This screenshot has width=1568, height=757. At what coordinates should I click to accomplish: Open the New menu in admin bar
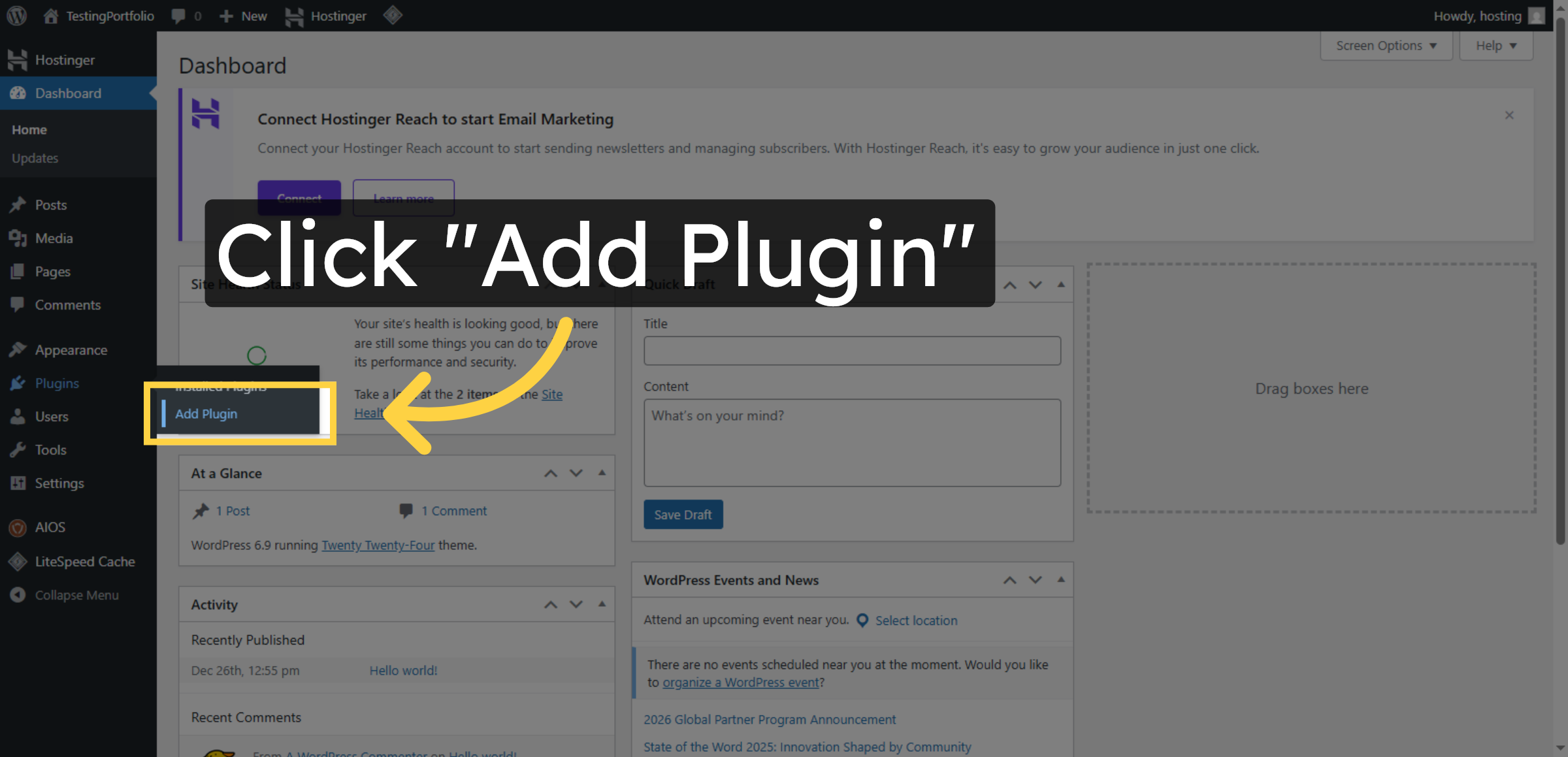coord(242,16)
